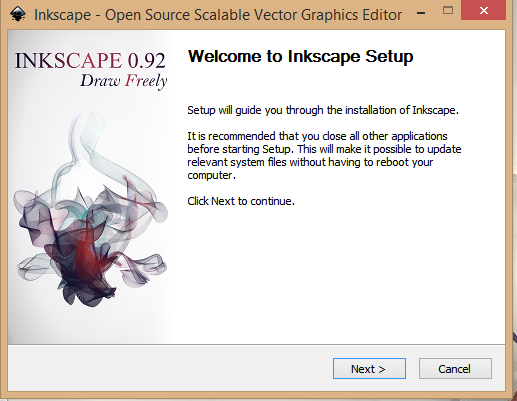Screen dimensions: 517x401
Task: Close the setup window with red X
Action: pyautogui.click(x=483, y=10)
